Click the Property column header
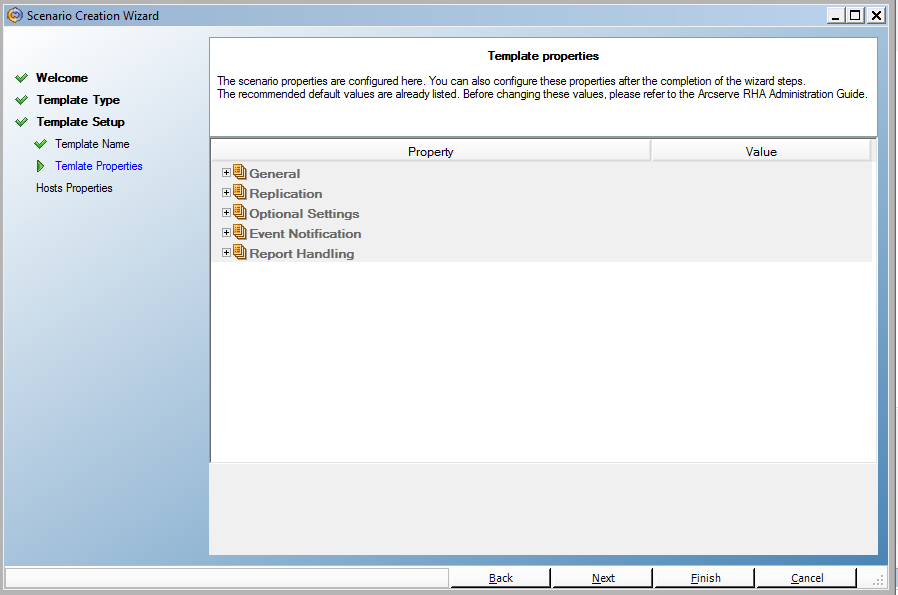This screenshot has height=595, width=898. (x=431, y=151)
